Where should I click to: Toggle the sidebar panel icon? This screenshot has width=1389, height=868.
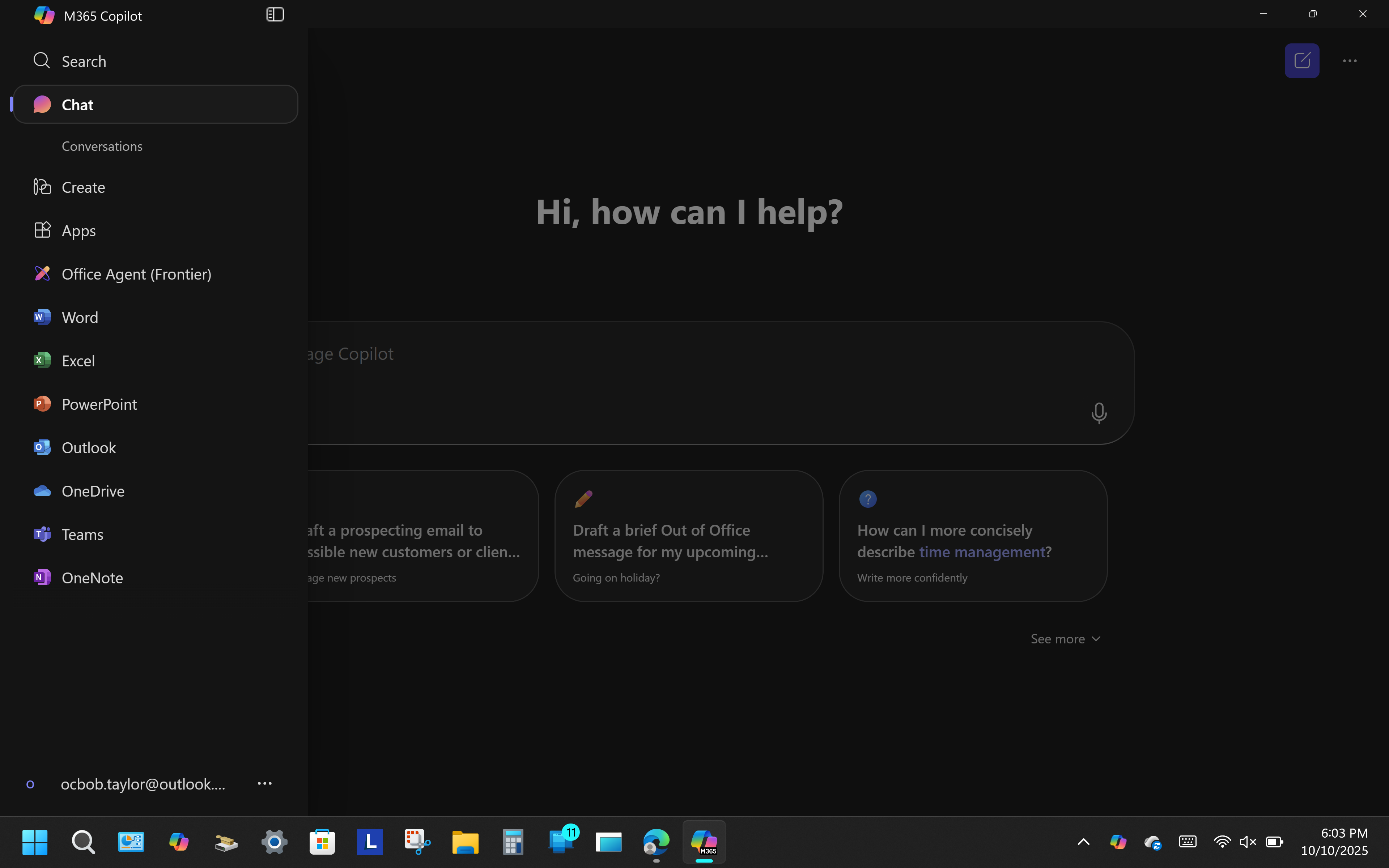coord(275,14)
